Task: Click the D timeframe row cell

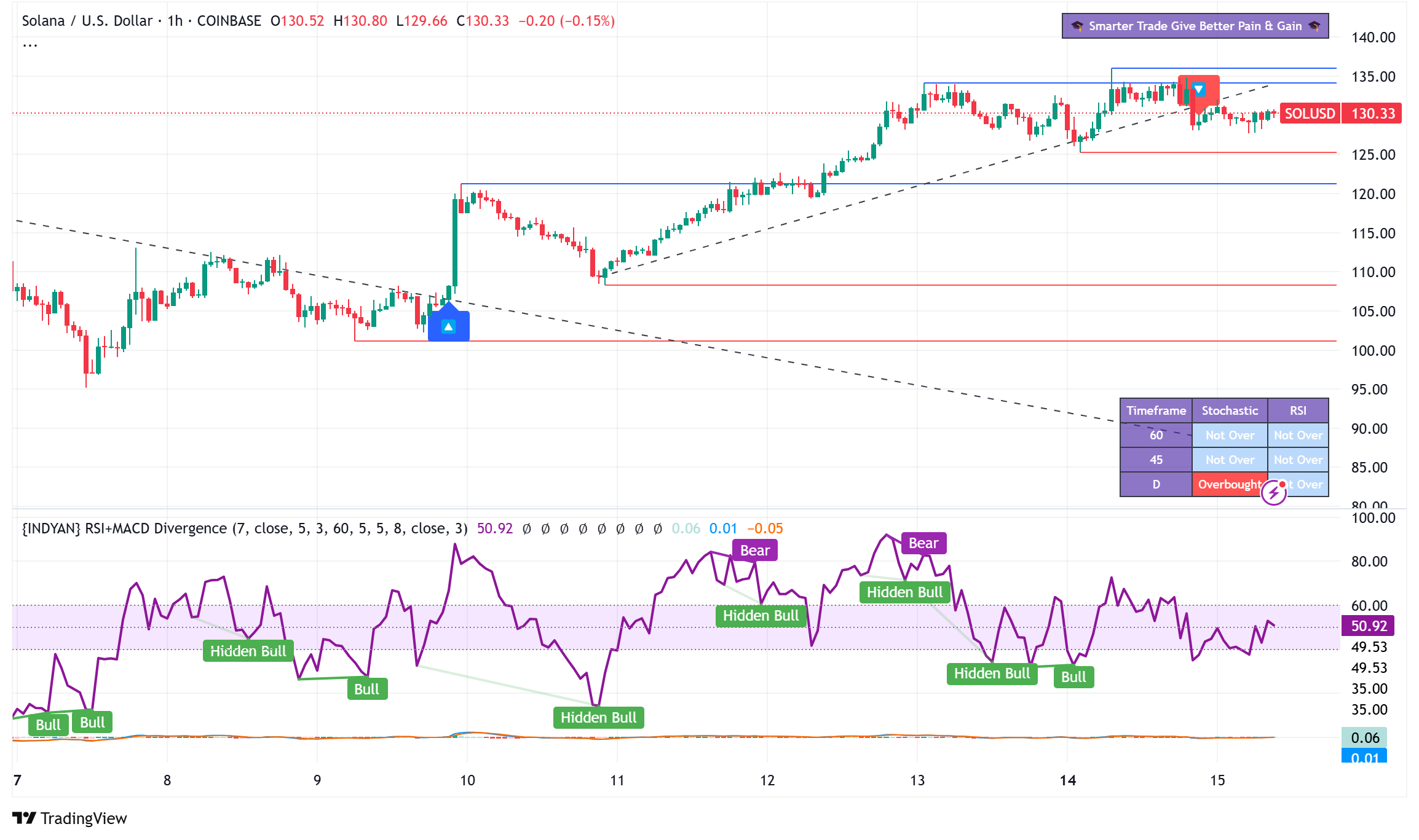Action: click(x=1156, y=484)
